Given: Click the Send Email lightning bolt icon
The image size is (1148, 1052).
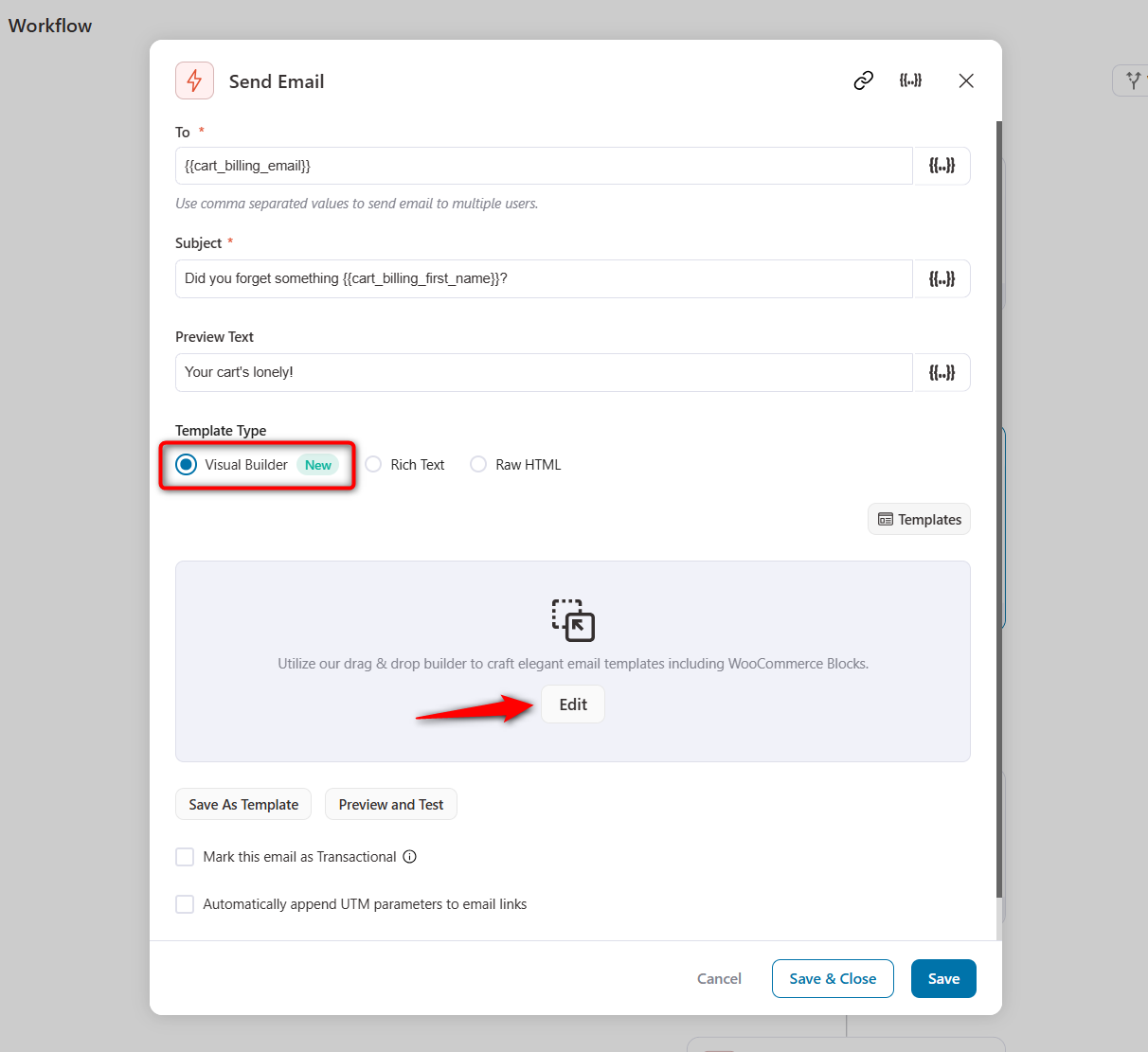Looking at the screenshot, I should [x=194, y=80].
